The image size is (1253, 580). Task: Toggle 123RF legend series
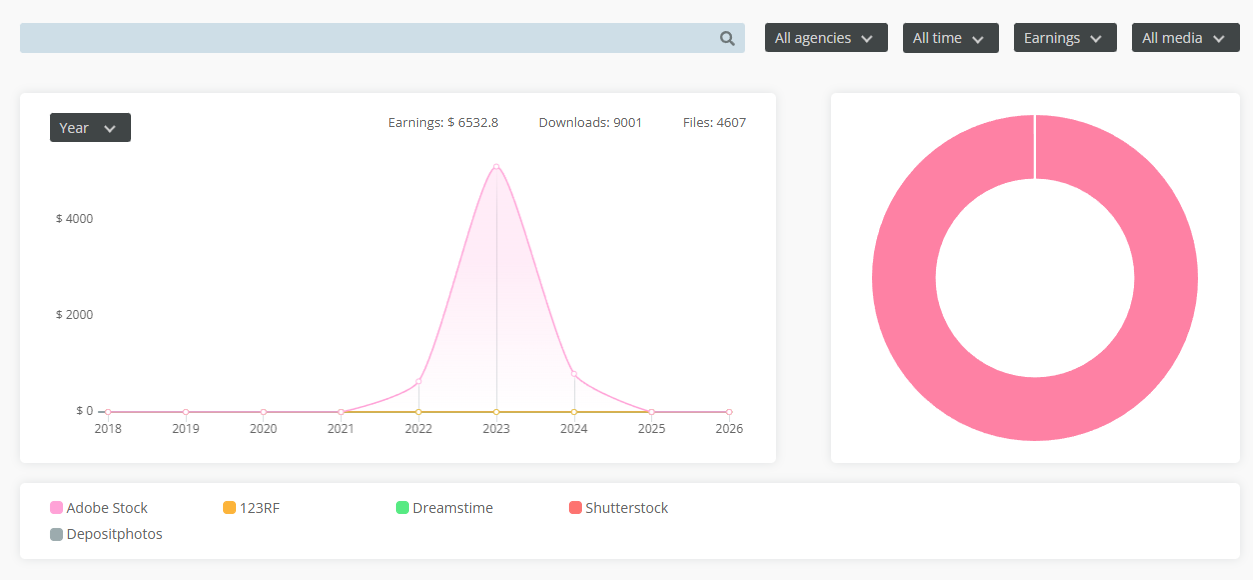(x=260, y=508)
